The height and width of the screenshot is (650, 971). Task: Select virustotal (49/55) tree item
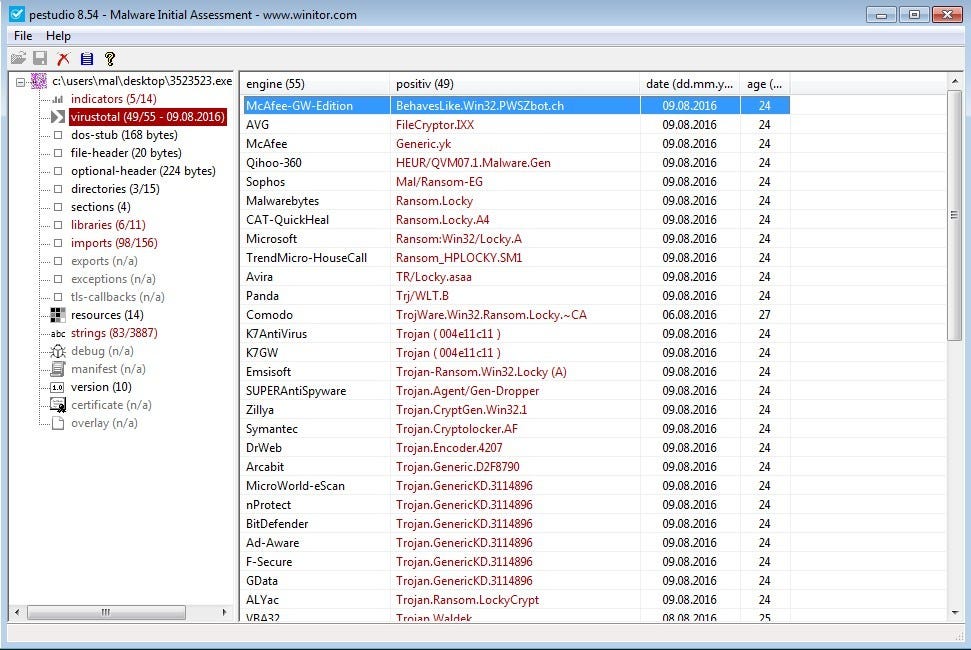coord(147,117)
